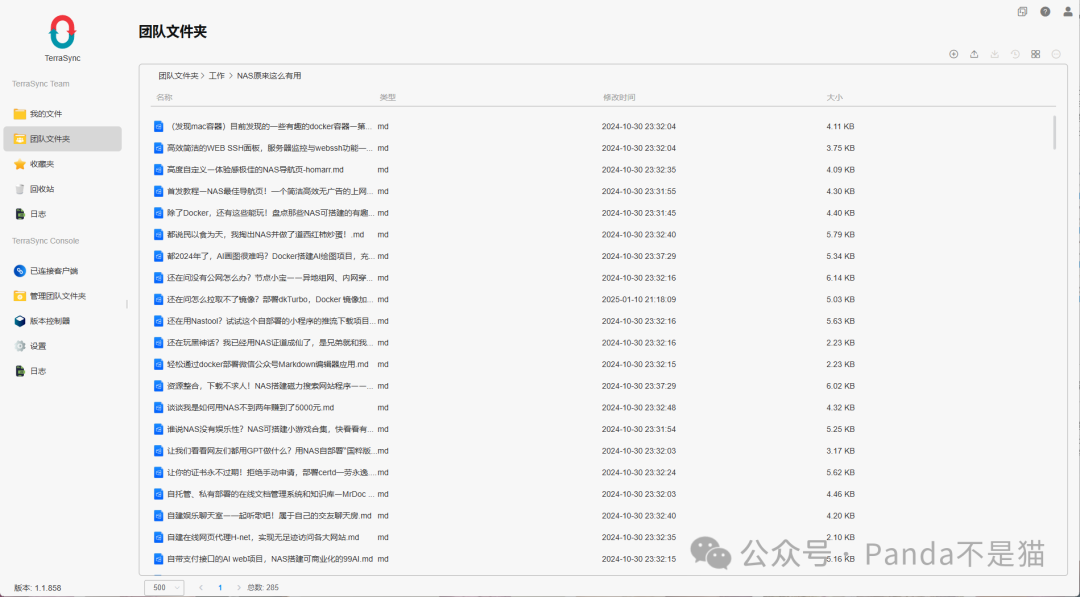The image size is (1080, 597).
Task: Select file 谈谈我是如何用NAS不到两年赚到了5000元.md
Action: pos(250,408)
